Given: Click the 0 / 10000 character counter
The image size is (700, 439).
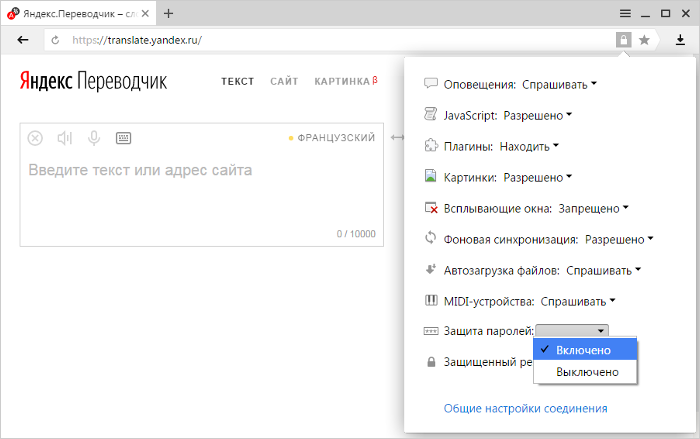Looking at the screenshot, I should coord(356,234).
